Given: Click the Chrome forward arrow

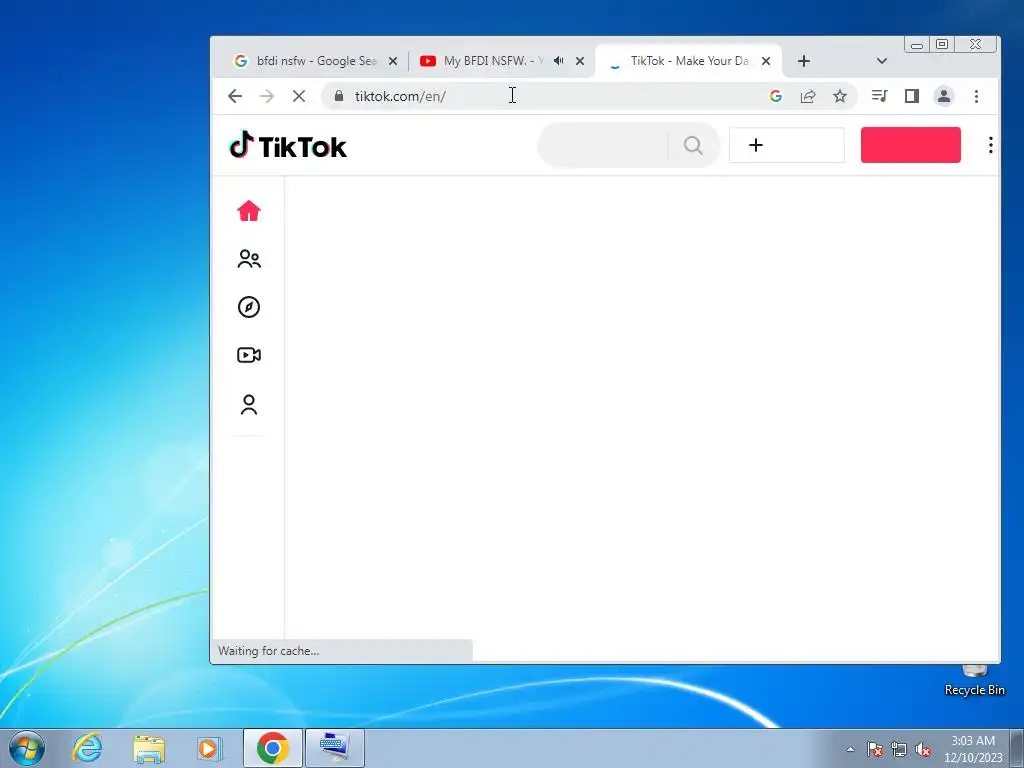Looking at the screenshot, I should 266,96.
